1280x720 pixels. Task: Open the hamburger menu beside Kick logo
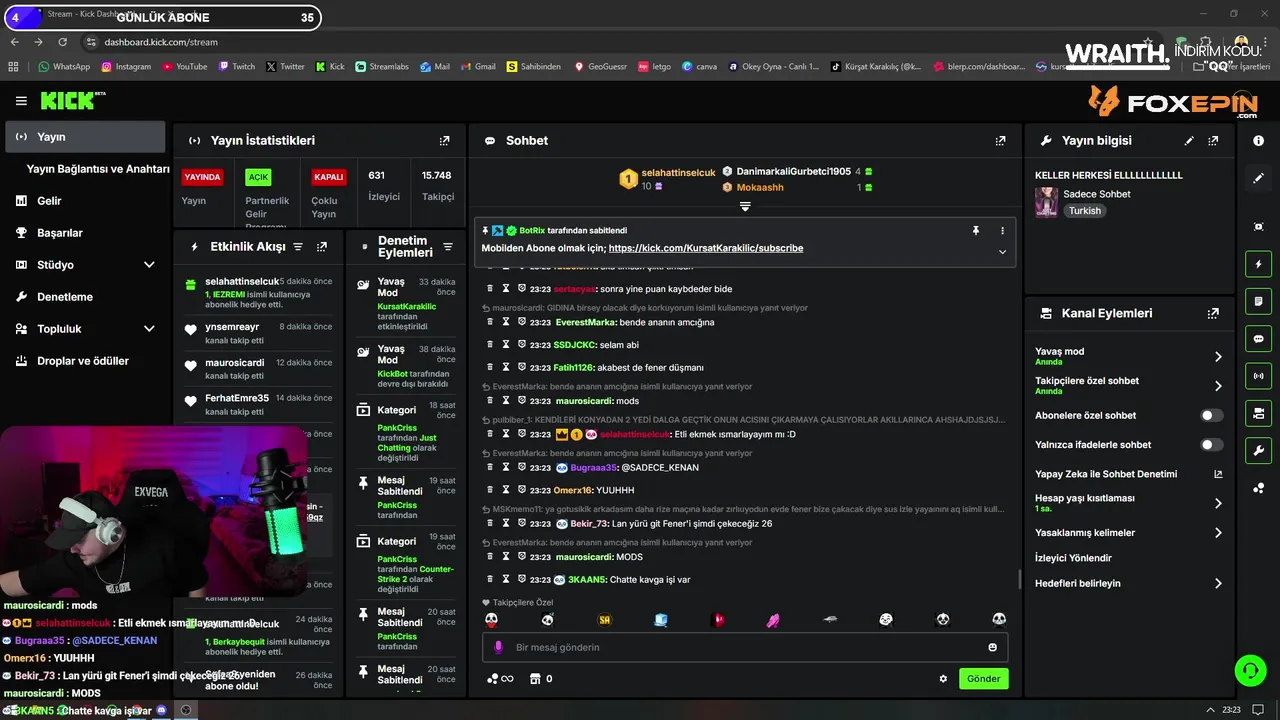coord(21,101)
